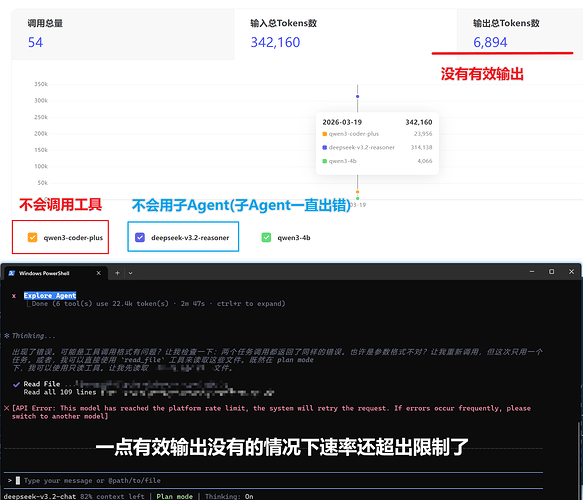Open a new PowerShell tab with plus

coord(117,273)
